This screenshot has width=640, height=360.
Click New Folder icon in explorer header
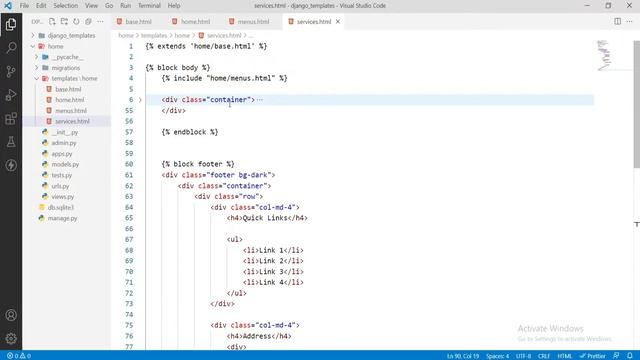point(64,22)
